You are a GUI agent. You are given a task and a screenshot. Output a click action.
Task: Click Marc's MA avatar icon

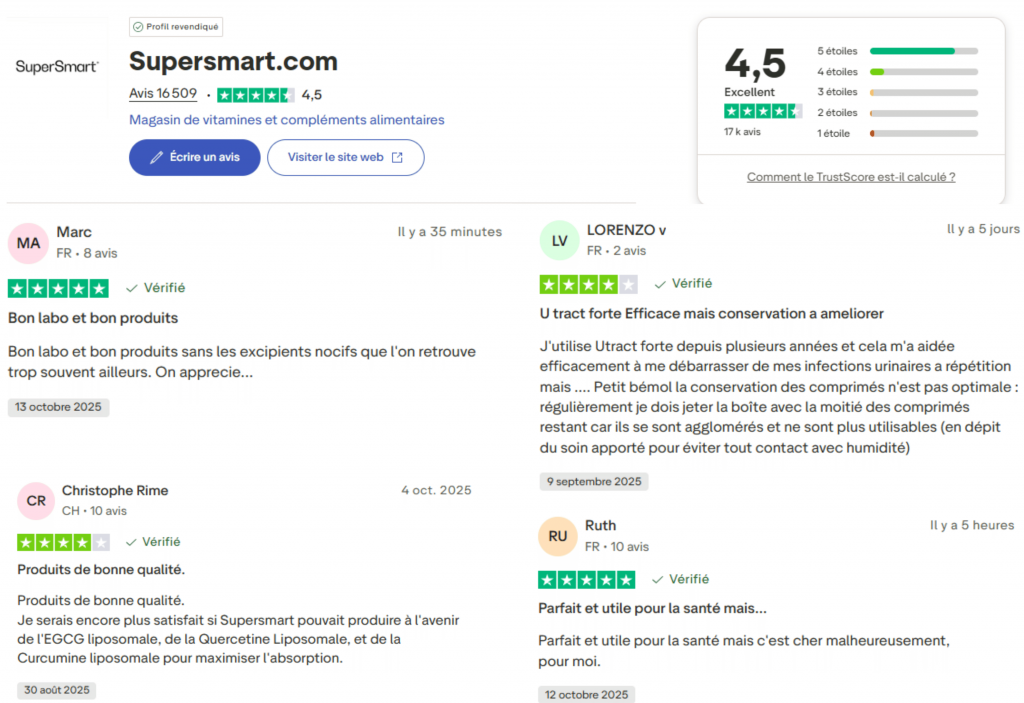pos(28,243)
